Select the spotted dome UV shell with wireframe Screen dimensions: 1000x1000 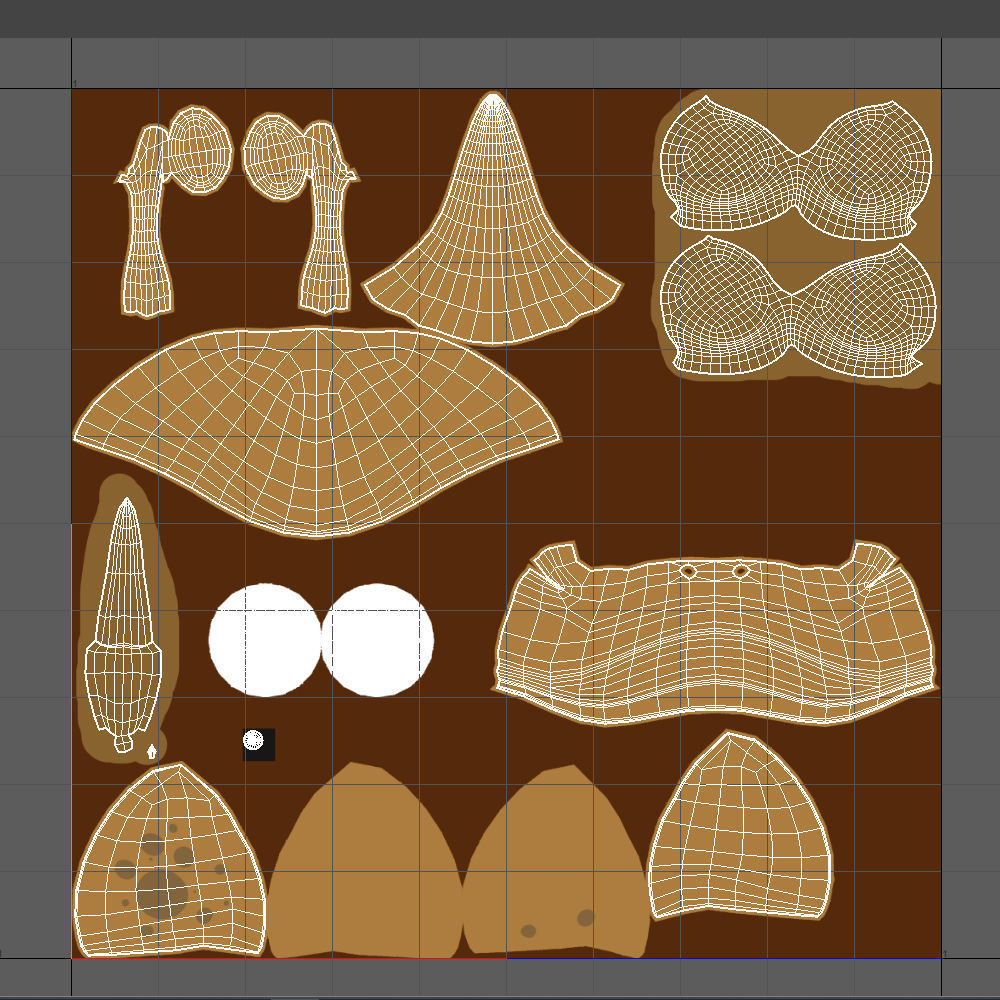(170, 860)
